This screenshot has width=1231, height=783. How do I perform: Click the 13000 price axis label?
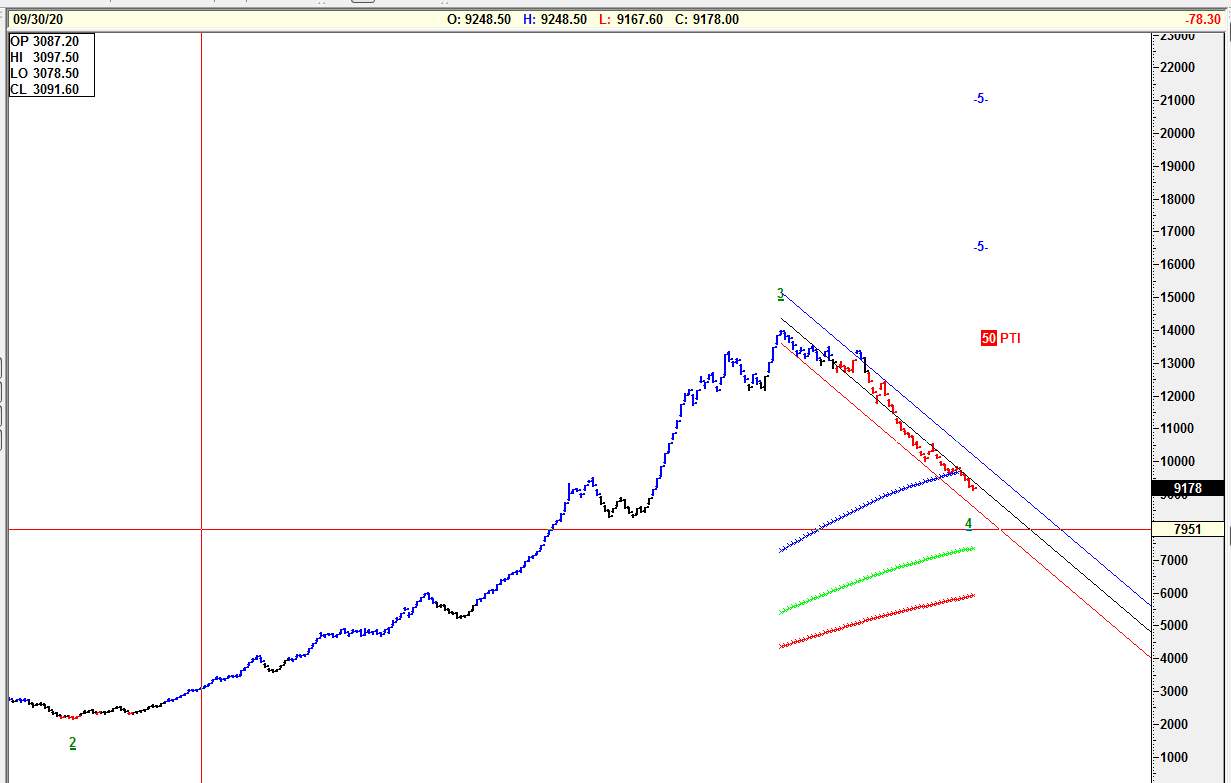(x=1177, y=363)
